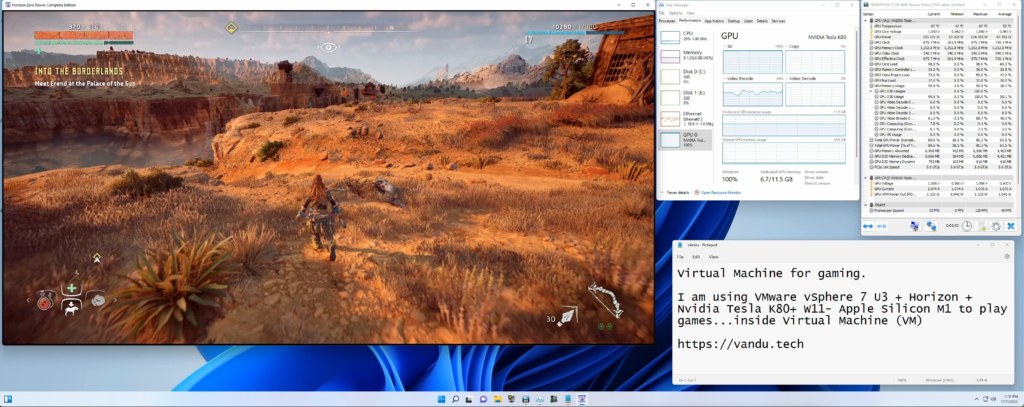
Task: Click the UTF-8 encoding in Notepad status bar
Action: (x=980, y=380)
